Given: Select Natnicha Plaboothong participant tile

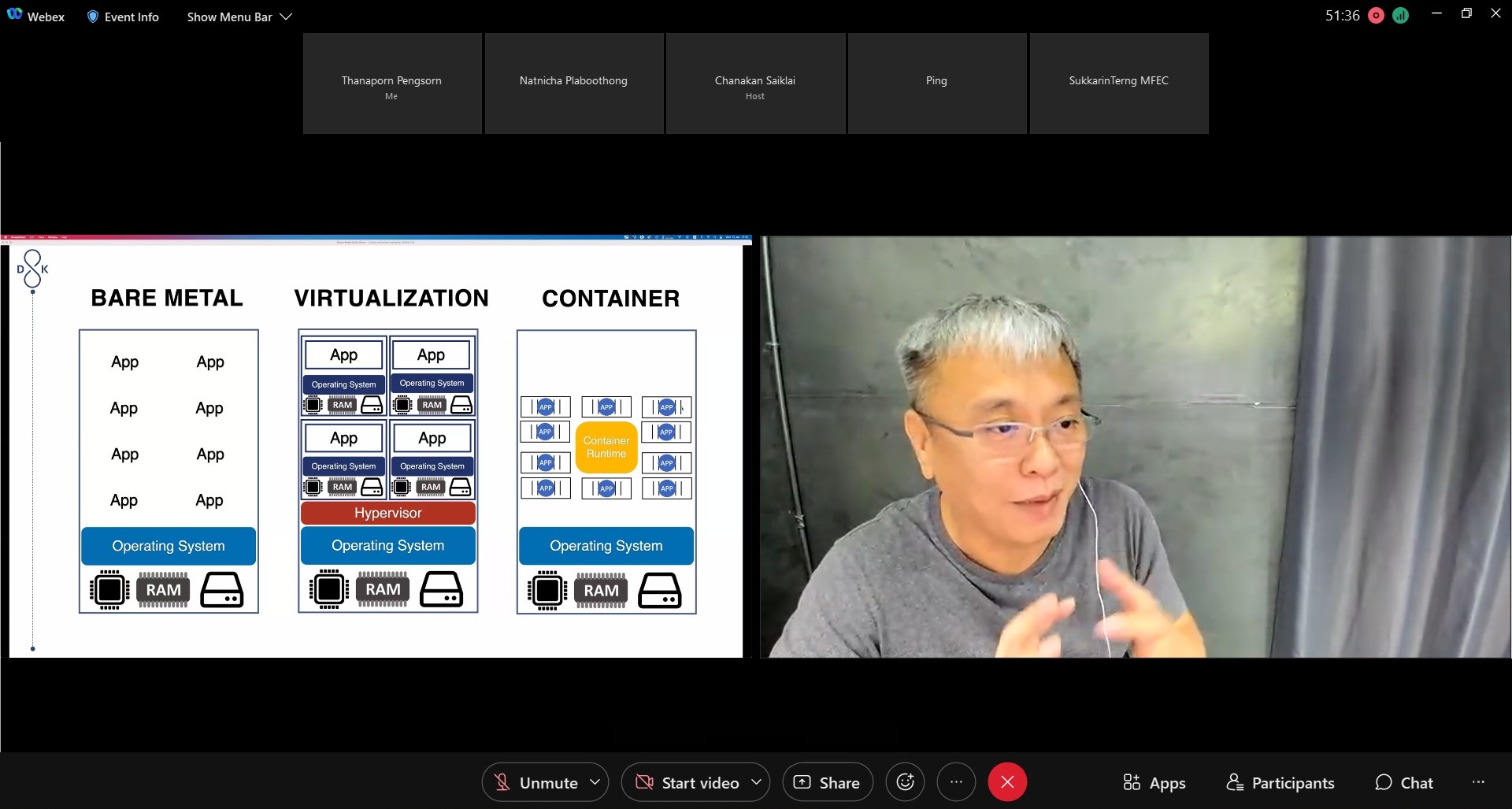Looking at the screenshot, I should click(573, 83).
